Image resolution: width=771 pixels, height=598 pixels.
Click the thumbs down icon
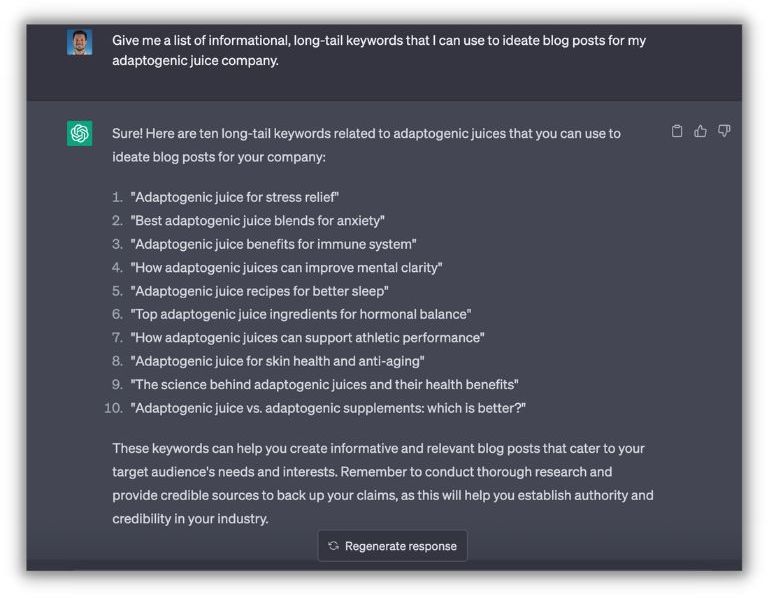coord(724,131)
